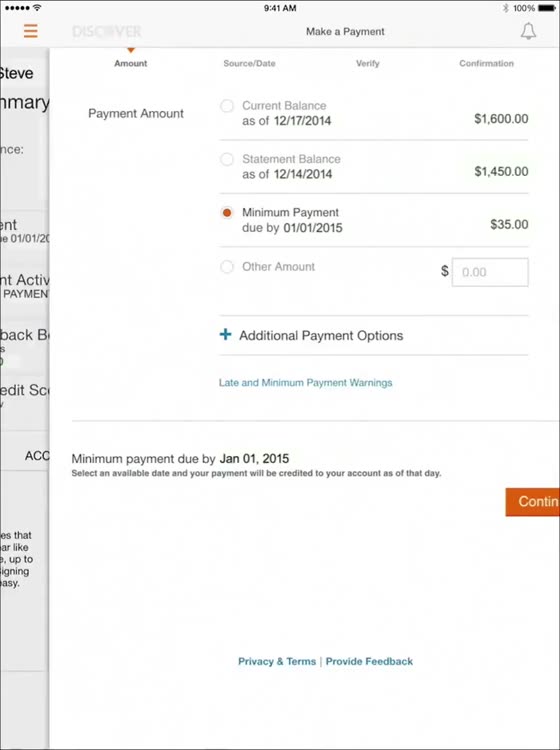Viewport: 560px width, 750px height.
Task: Select the Statement Balance radio button
Action: pyautogui.click(x=227, y=159)
